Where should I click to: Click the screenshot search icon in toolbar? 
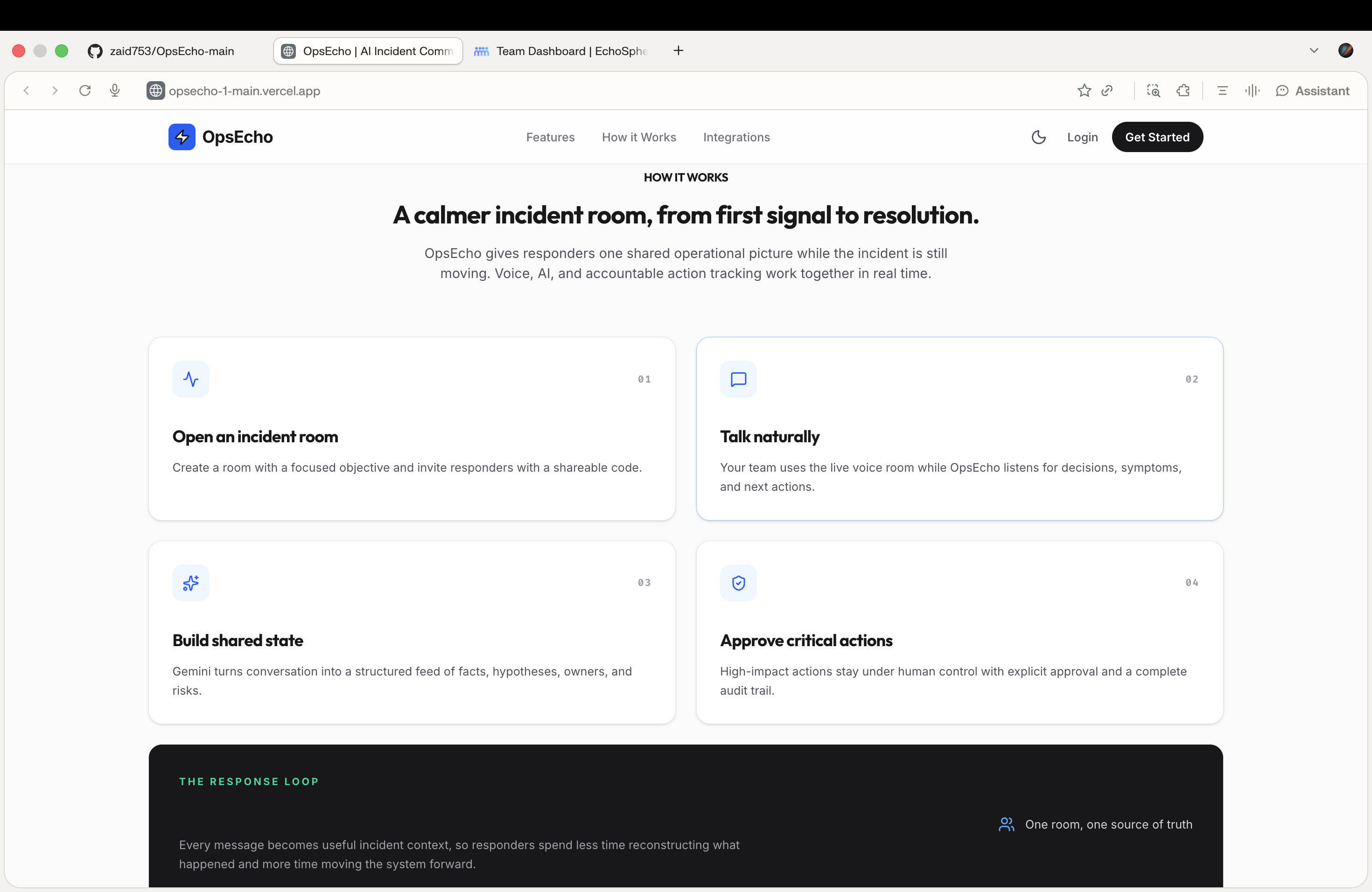(x=1153, y=91)
